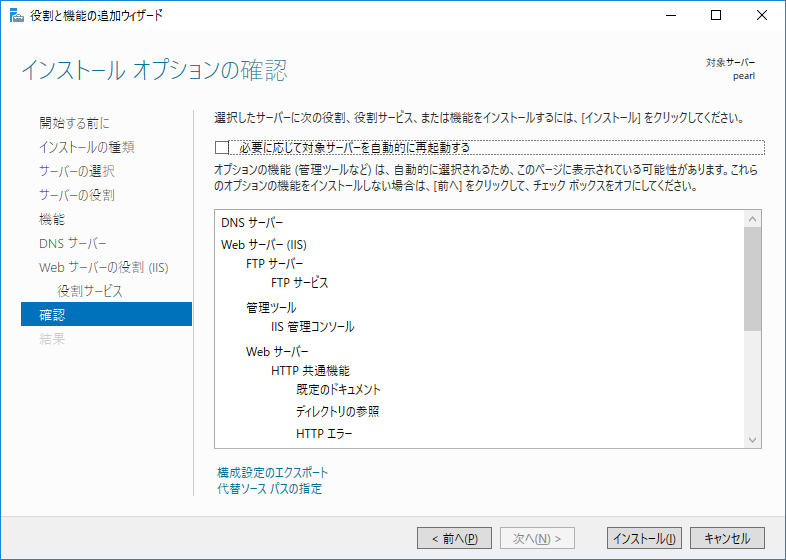
Task: Minimize the wizard window
Action: 671,16
